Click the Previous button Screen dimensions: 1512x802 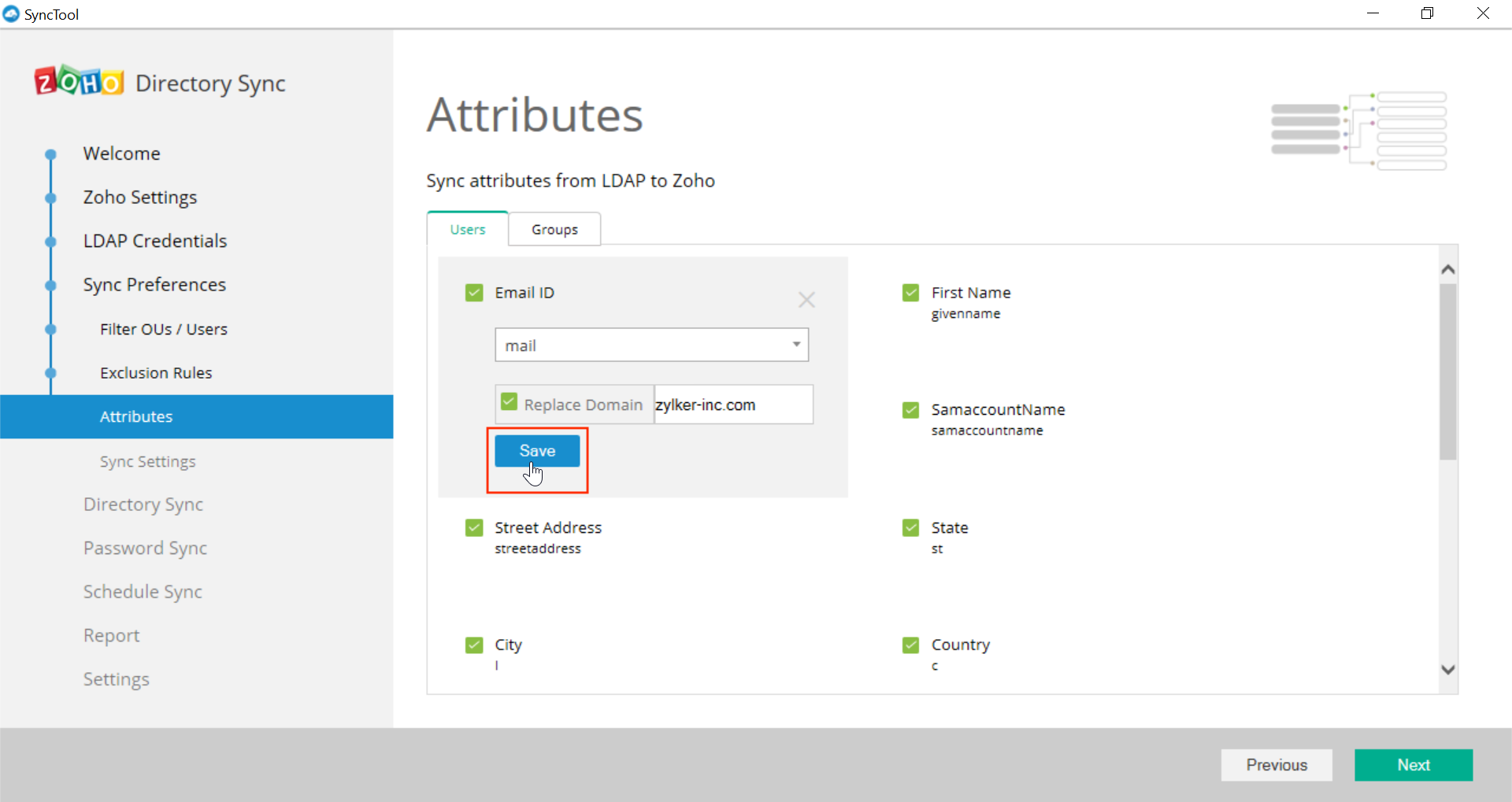1277,764
